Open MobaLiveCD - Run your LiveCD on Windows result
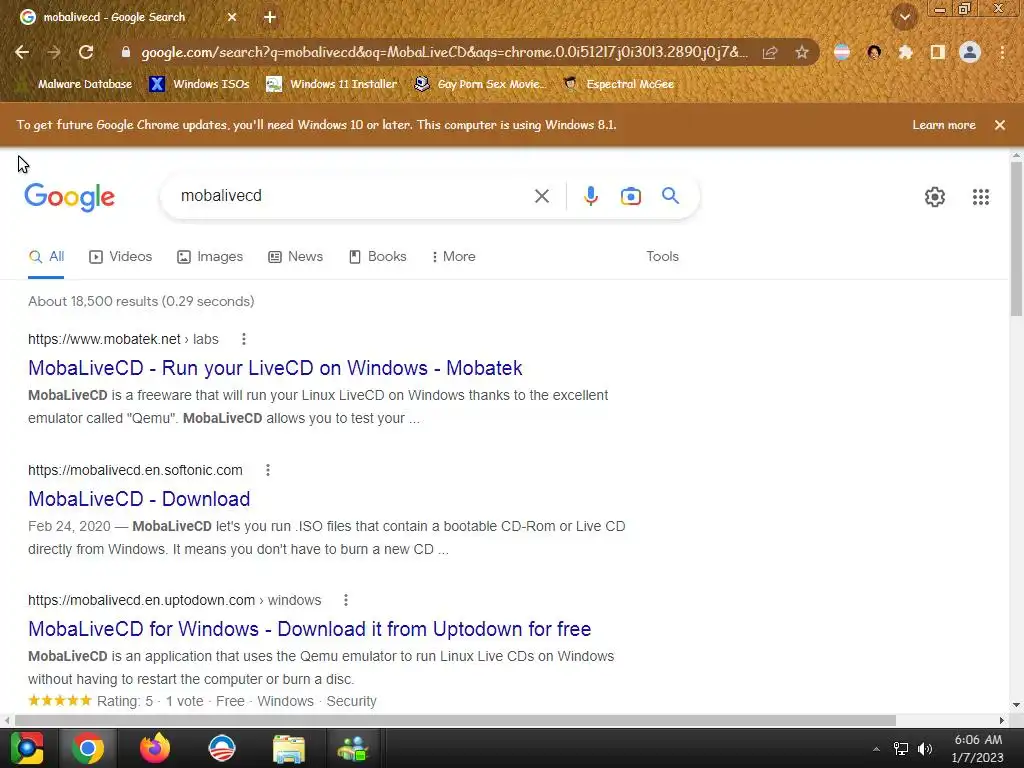The height and width of the screenshot is (768, 1024). [x=275, y=368]
